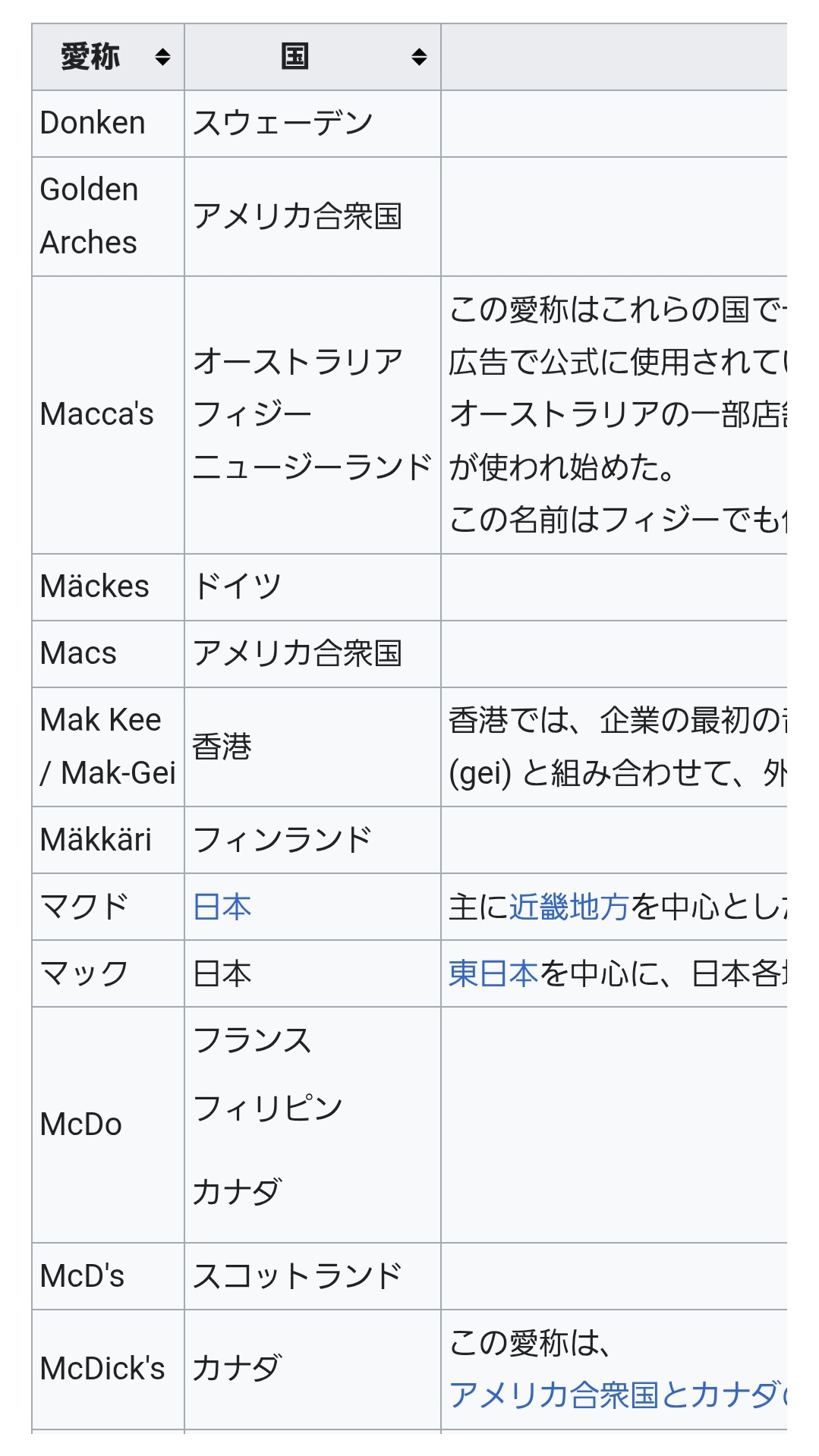The image size is (819, 1456).
Task: Select the ドイツ country cell
Action: click(x=237, y=586)
